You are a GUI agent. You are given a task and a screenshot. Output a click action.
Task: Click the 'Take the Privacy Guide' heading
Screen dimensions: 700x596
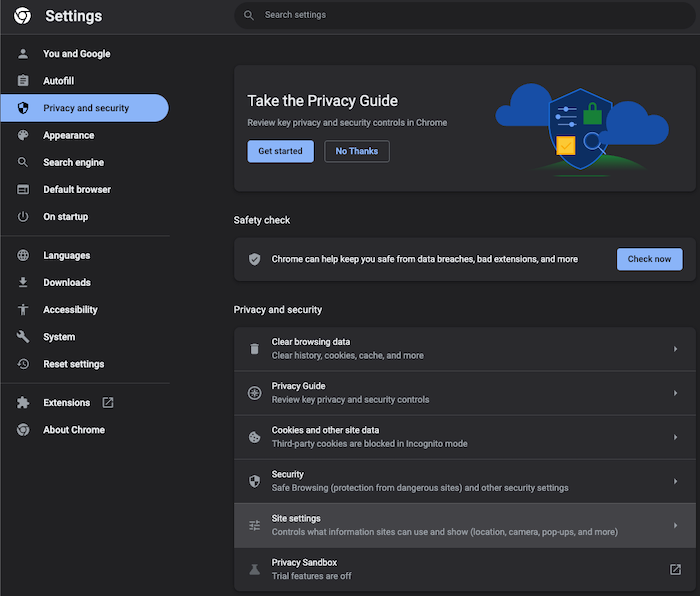click(322, 101)
